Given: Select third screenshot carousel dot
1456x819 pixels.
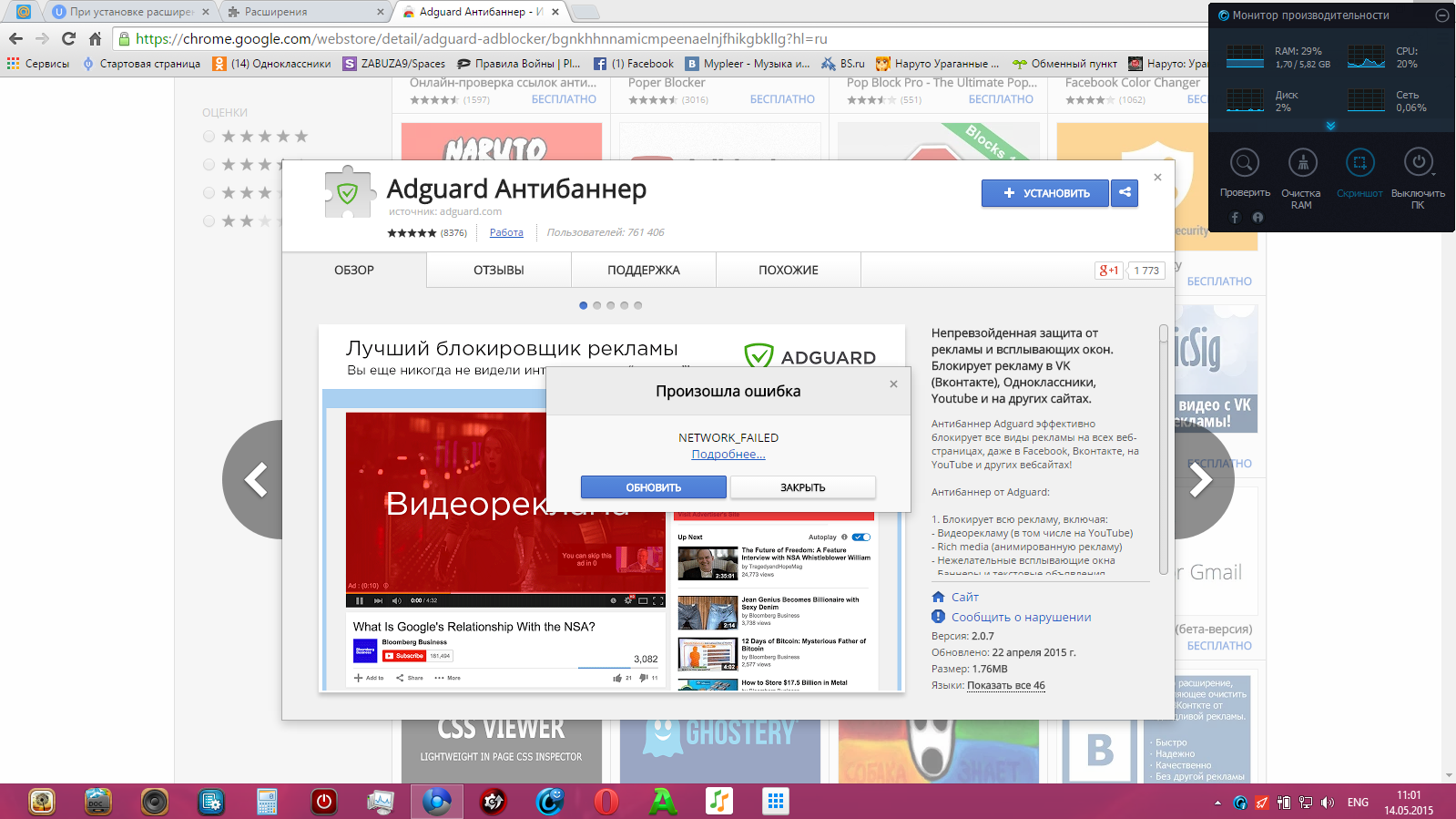Looking at the screenshot, I should pyautogui.click(x=610, y=305).
